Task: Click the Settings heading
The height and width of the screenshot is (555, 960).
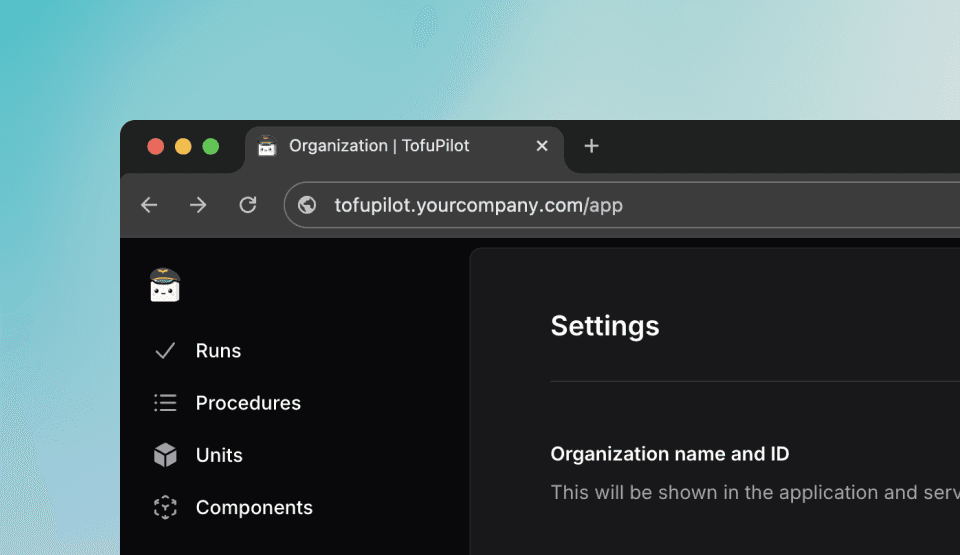Action: 605,326
